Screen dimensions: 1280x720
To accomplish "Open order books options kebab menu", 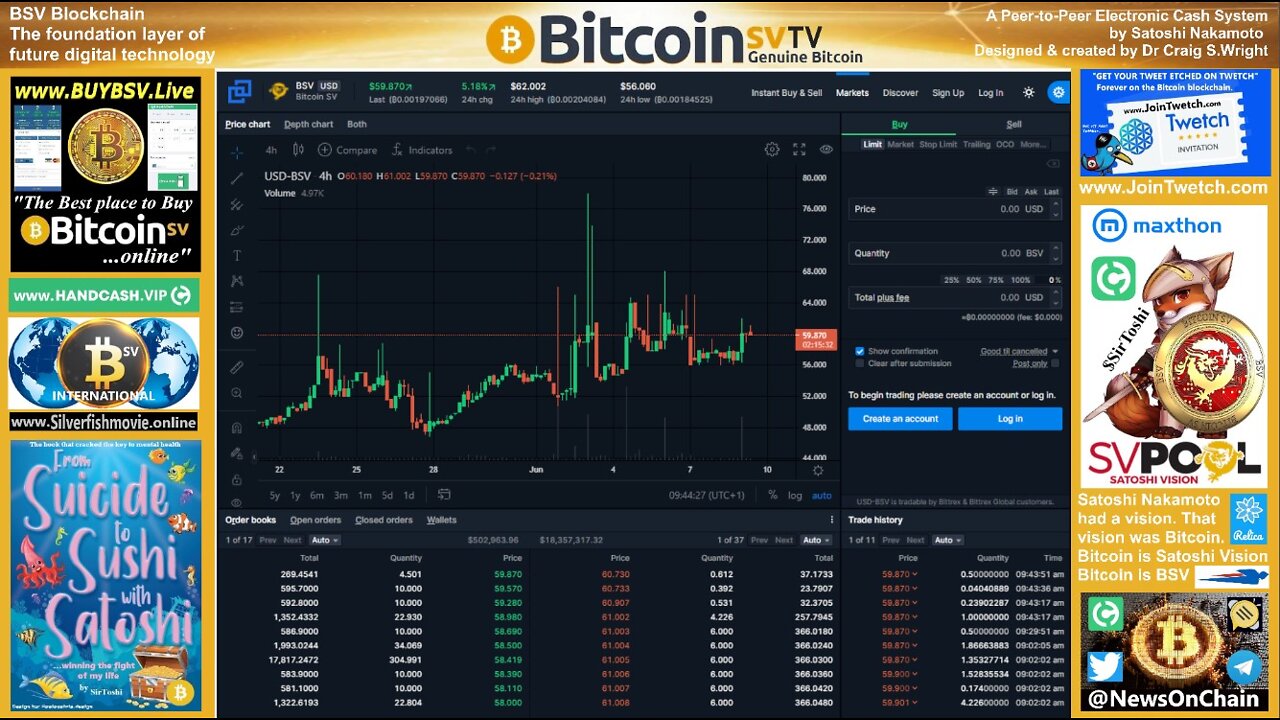I will [831, 520].
